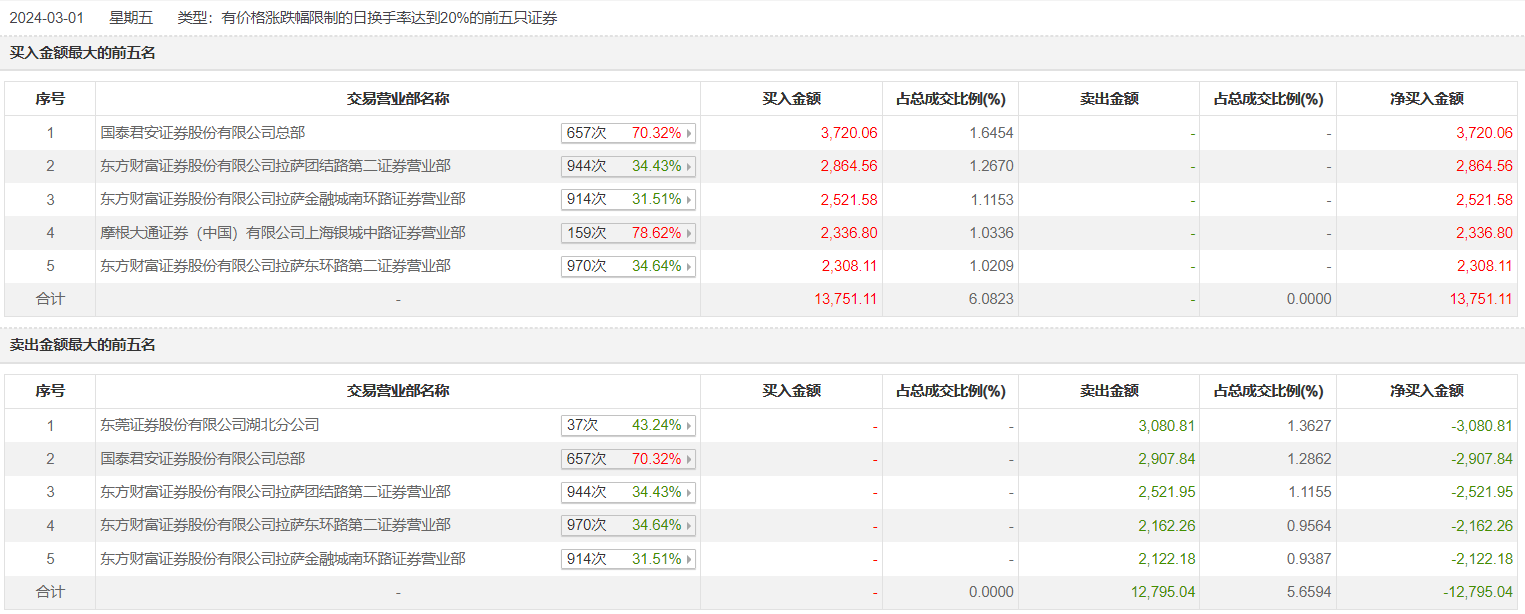Click 买入金额 header in buy table
1525x614 pixels.
coord(791,99)
